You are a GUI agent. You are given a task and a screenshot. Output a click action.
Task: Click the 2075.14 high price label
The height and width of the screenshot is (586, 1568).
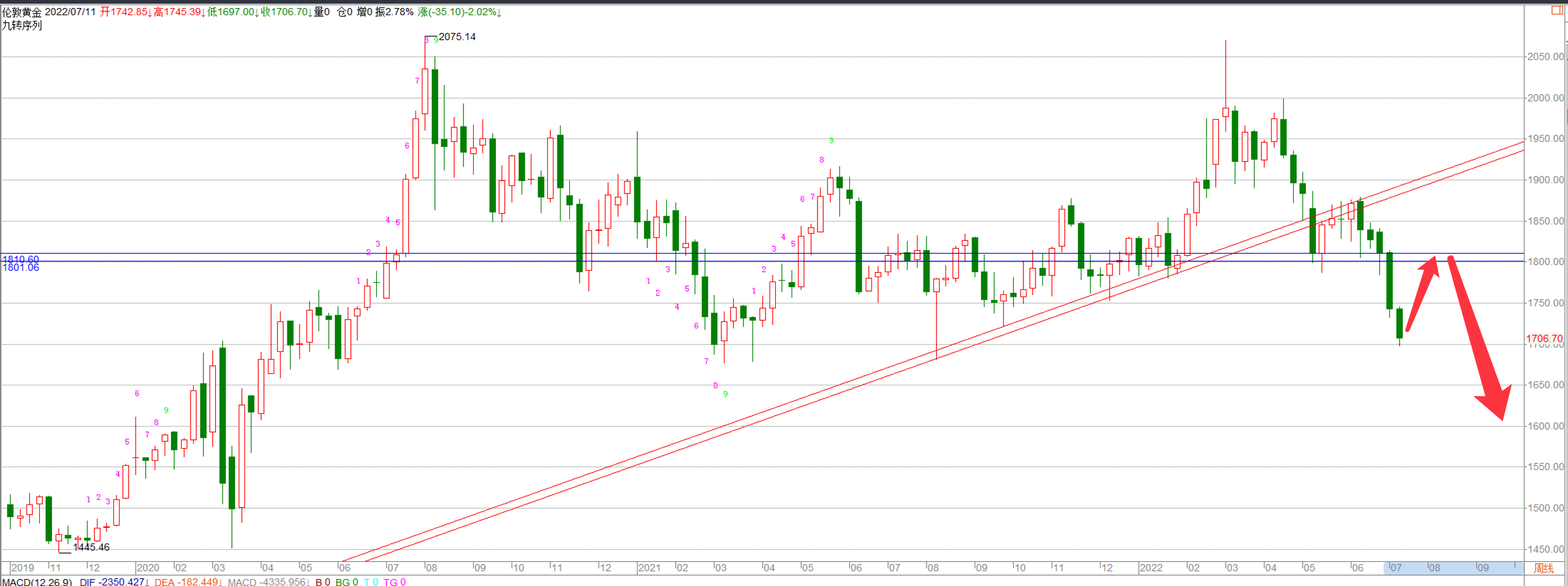click(x=457, y=37)
